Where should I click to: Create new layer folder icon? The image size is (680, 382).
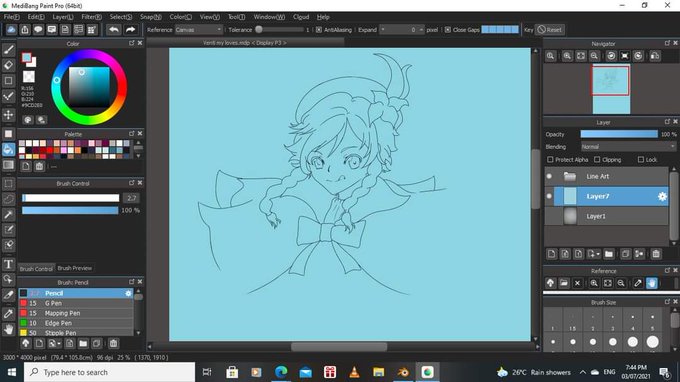(608, 254)
